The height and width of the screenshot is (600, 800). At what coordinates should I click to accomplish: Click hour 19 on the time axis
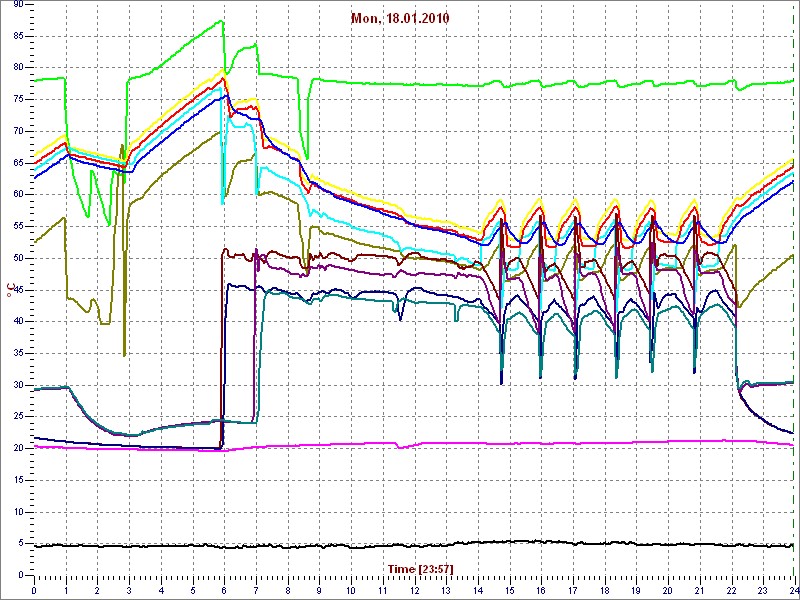coord(635,590)
